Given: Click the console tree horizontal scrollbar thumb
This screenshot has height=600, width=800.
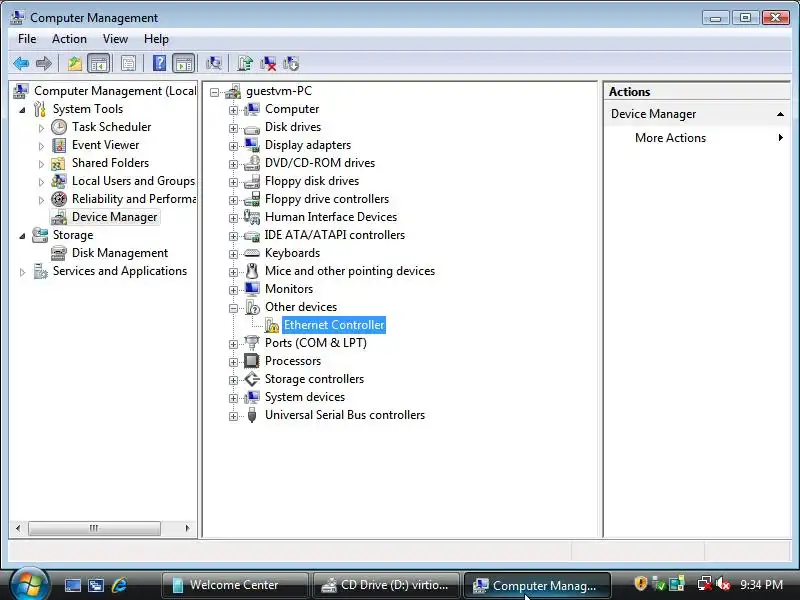Looking at the screenshot, I should pyautogui.click(x=94, y=528).
